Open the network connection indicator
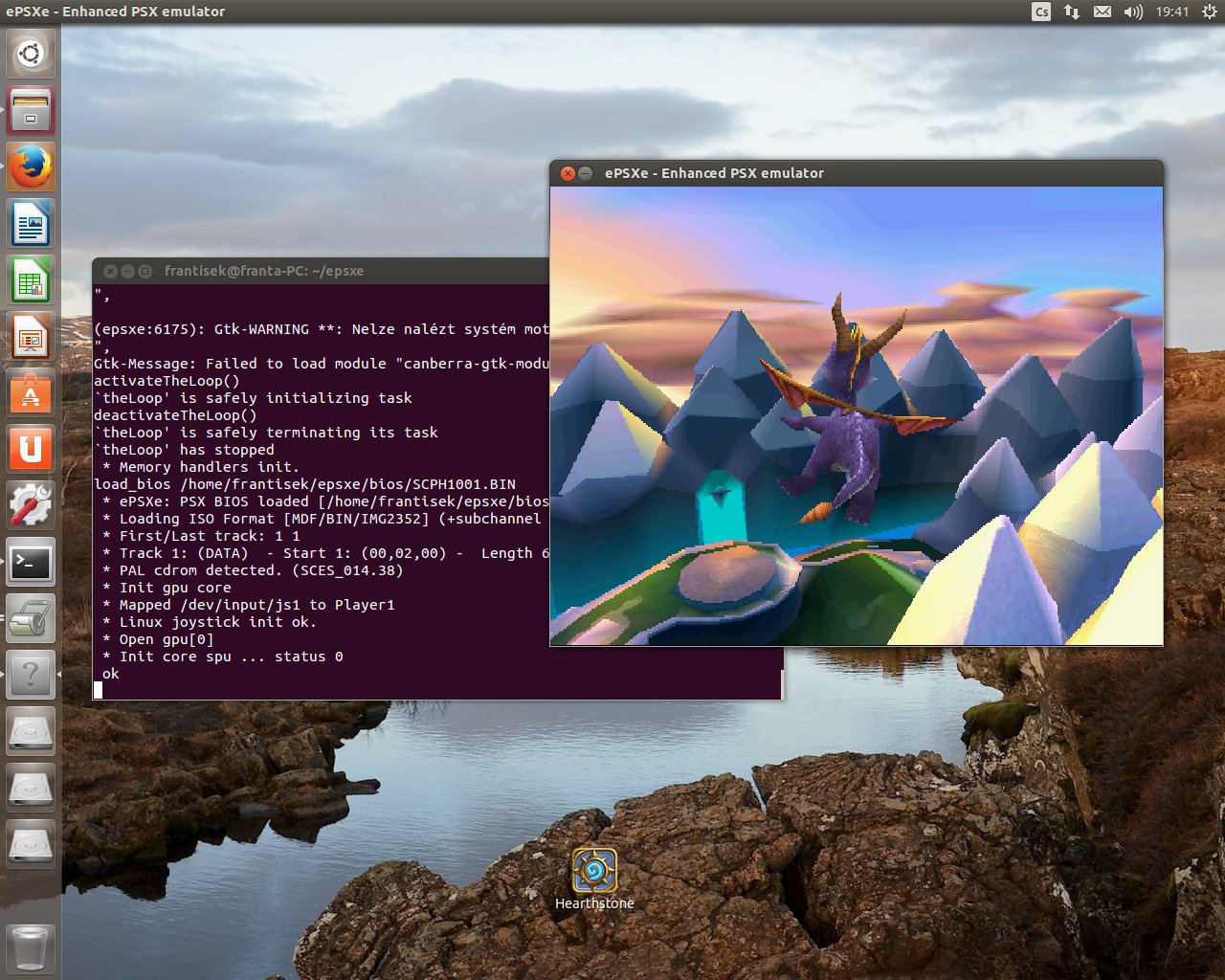This screenshot has width=1225, height=980. point(1072,11)
